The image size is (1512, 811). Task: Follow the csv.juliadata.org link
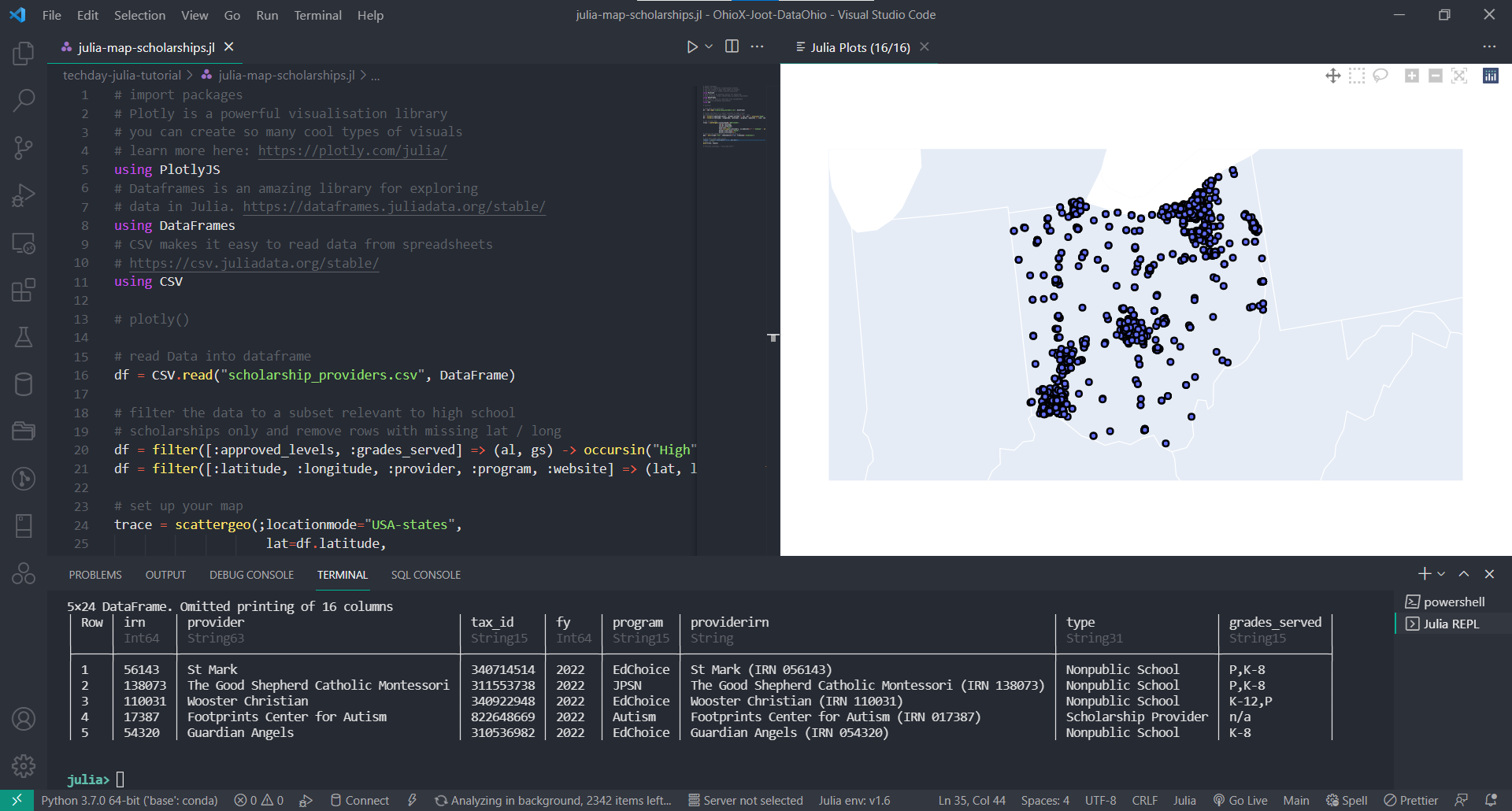pyautogui.click(x=254, y=263)
